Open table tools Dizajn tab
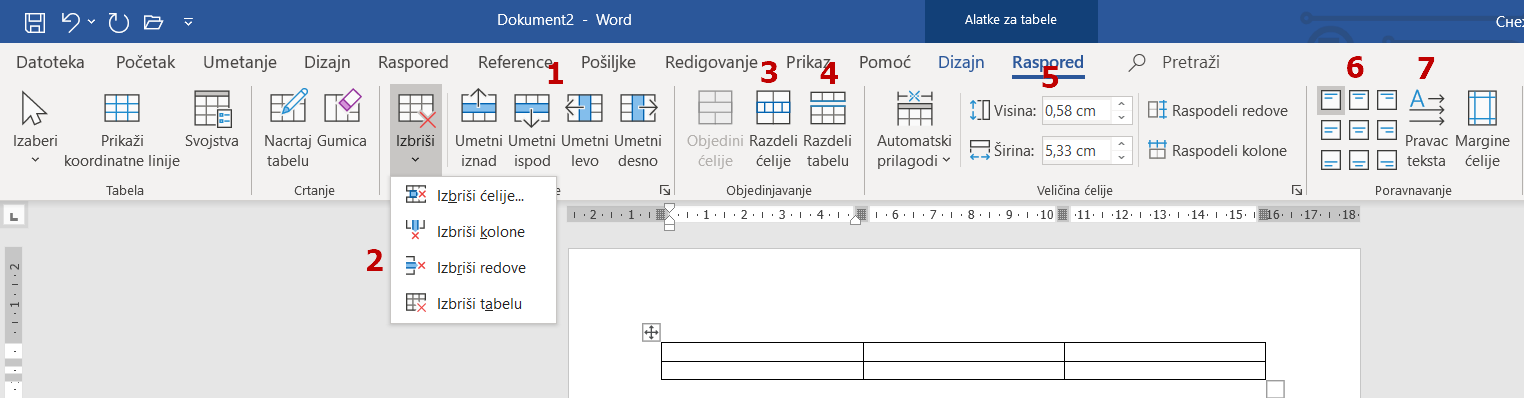The image size is (1524, 398). pyautogui.click(x=961, y=62)
